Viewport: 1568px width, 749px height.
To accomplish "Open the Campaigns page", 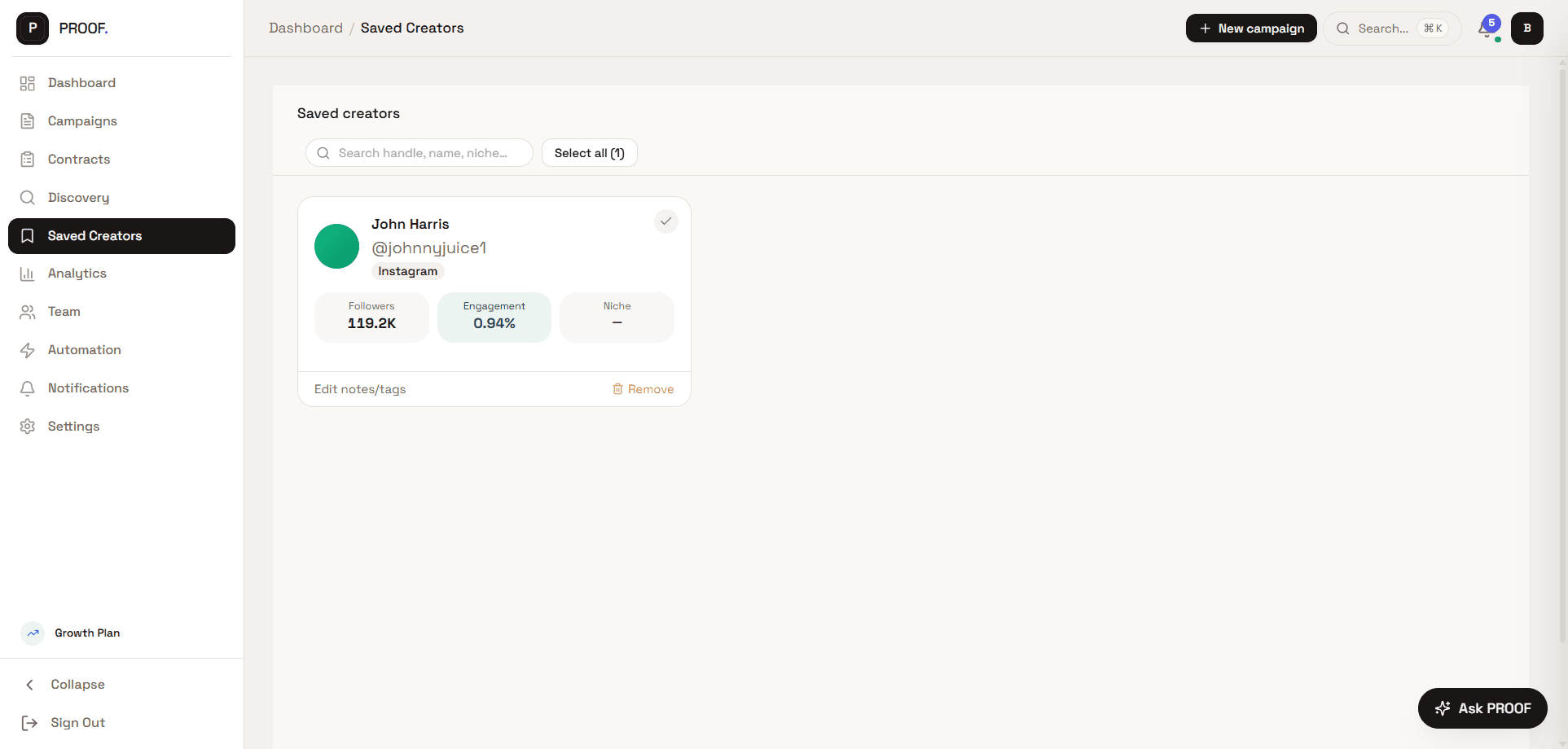I will (x=121, y=121).
